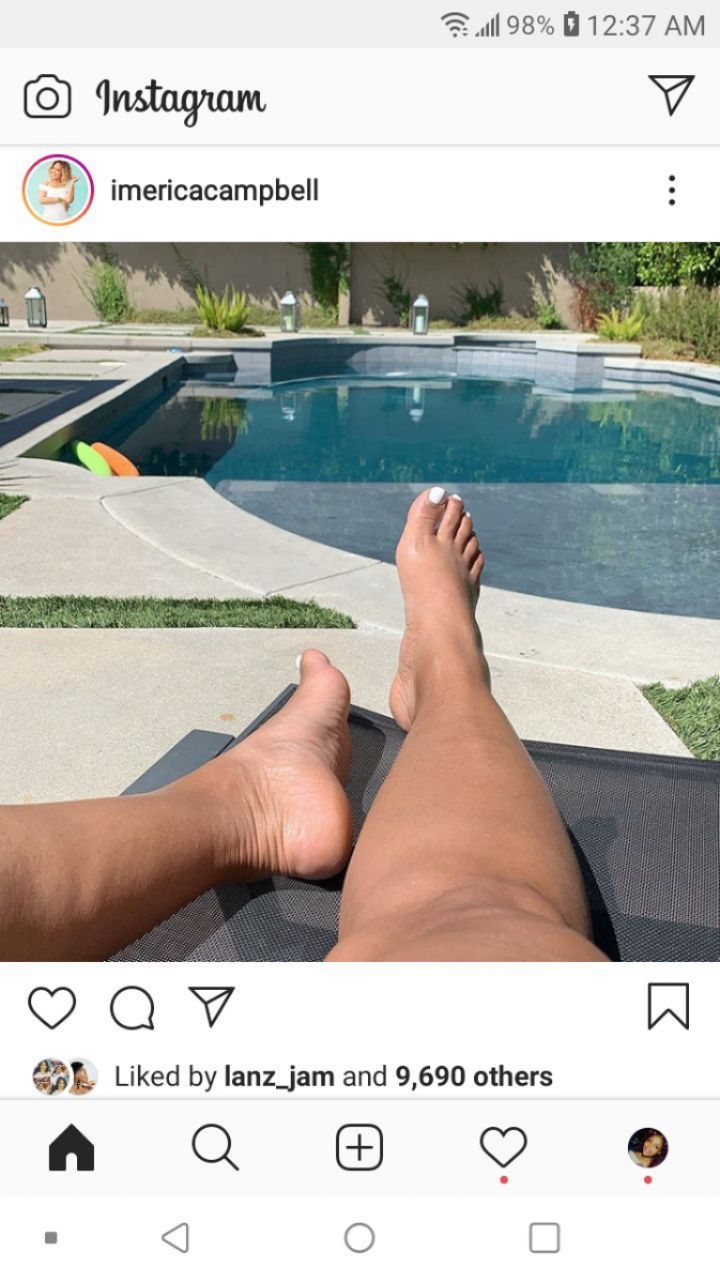Open the post's three-dot options menu

click(x=672, y=190)
